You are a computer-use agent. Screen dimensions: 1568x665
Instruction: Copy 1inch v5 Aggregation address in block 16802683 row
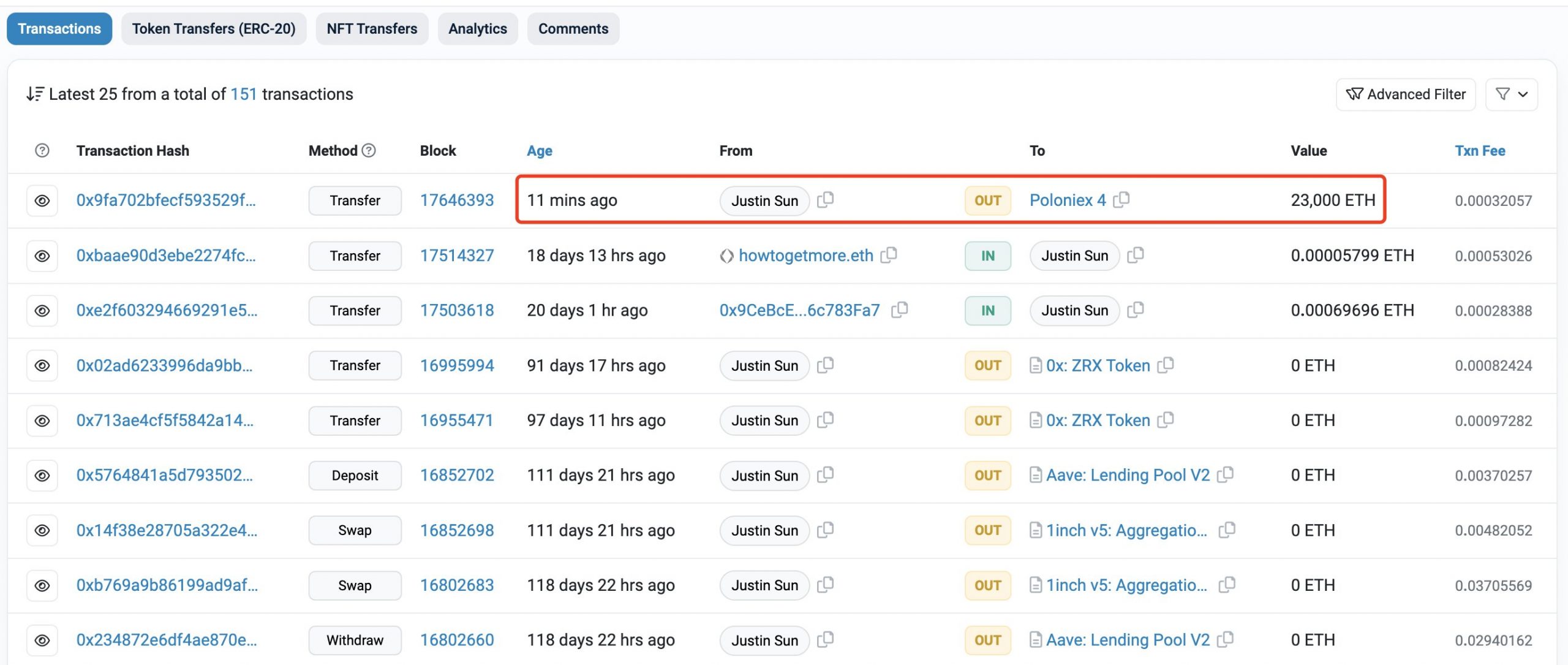click(1227, 585)
